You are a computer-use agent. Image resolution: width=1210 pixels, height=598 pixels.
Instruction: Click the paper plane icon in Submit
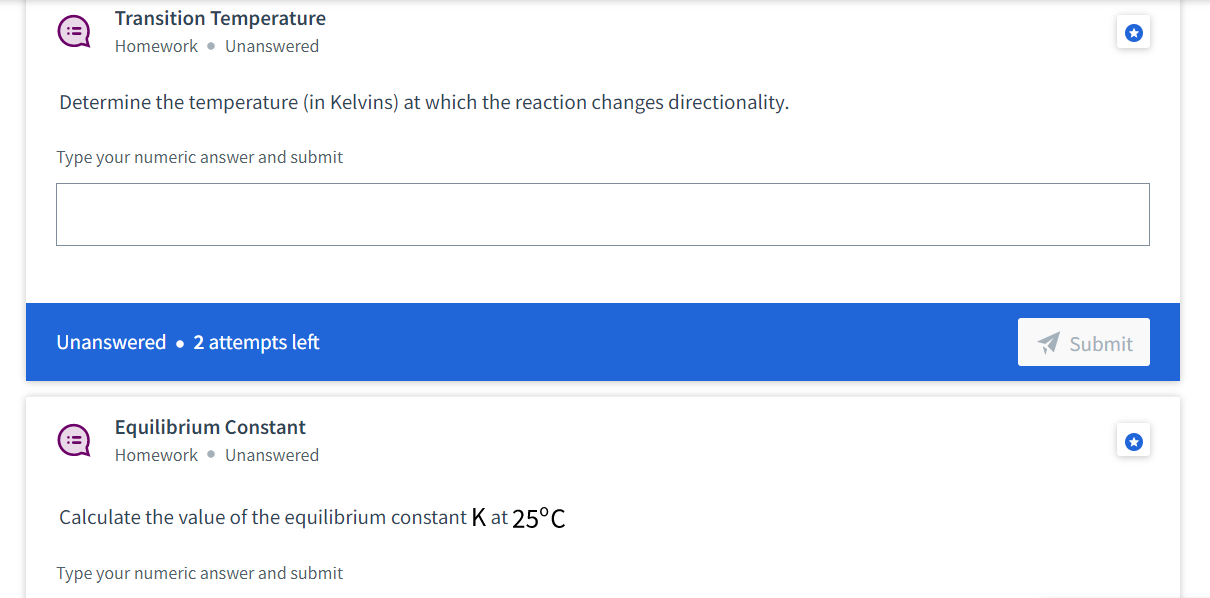point(1048,342)
